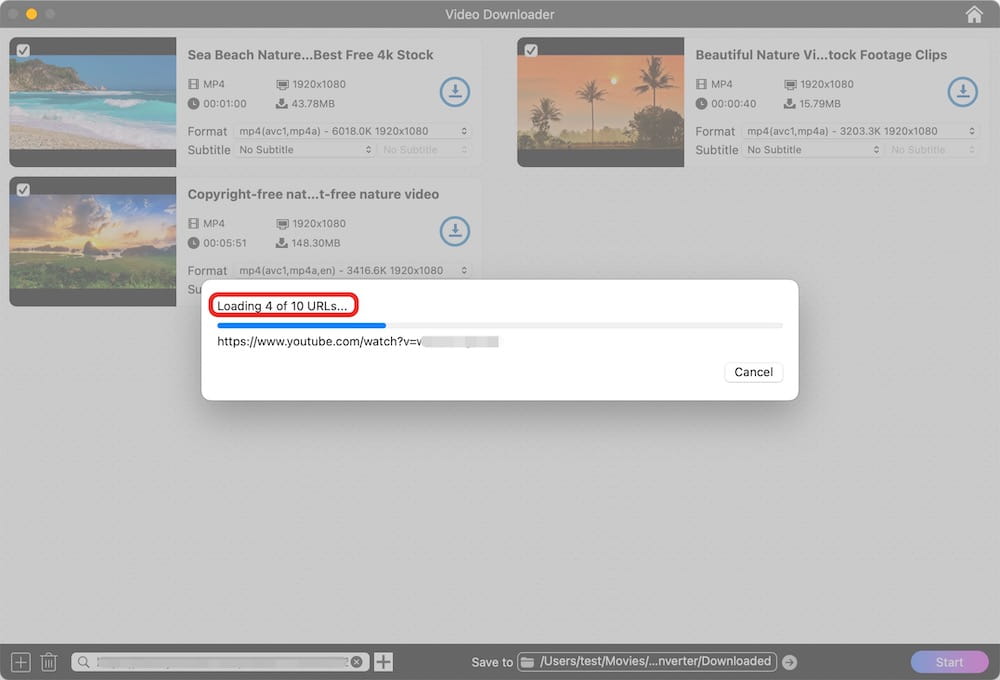Uncheck the Sea Beach Nature video
Screen dimensions: 1000x680
(22, 48)
